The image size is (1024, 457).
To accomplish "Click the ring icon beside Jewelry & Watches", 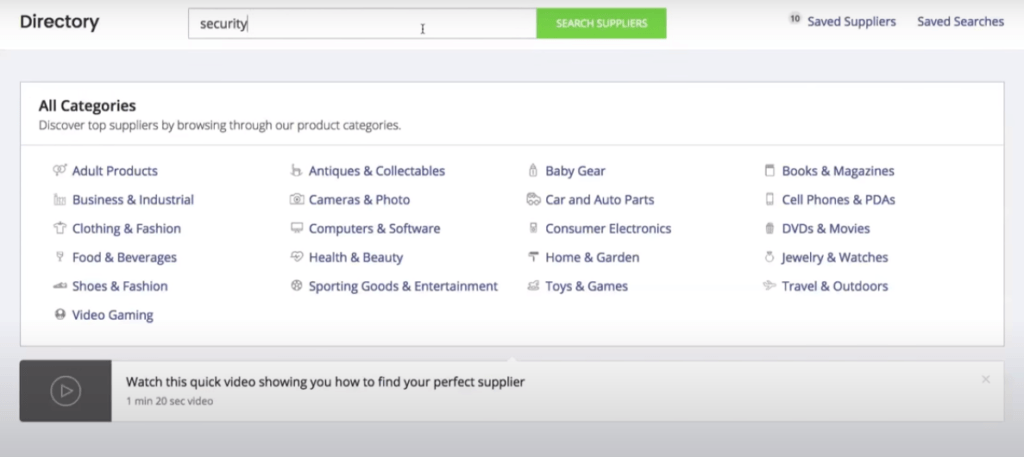I will (x=769, y=258).
